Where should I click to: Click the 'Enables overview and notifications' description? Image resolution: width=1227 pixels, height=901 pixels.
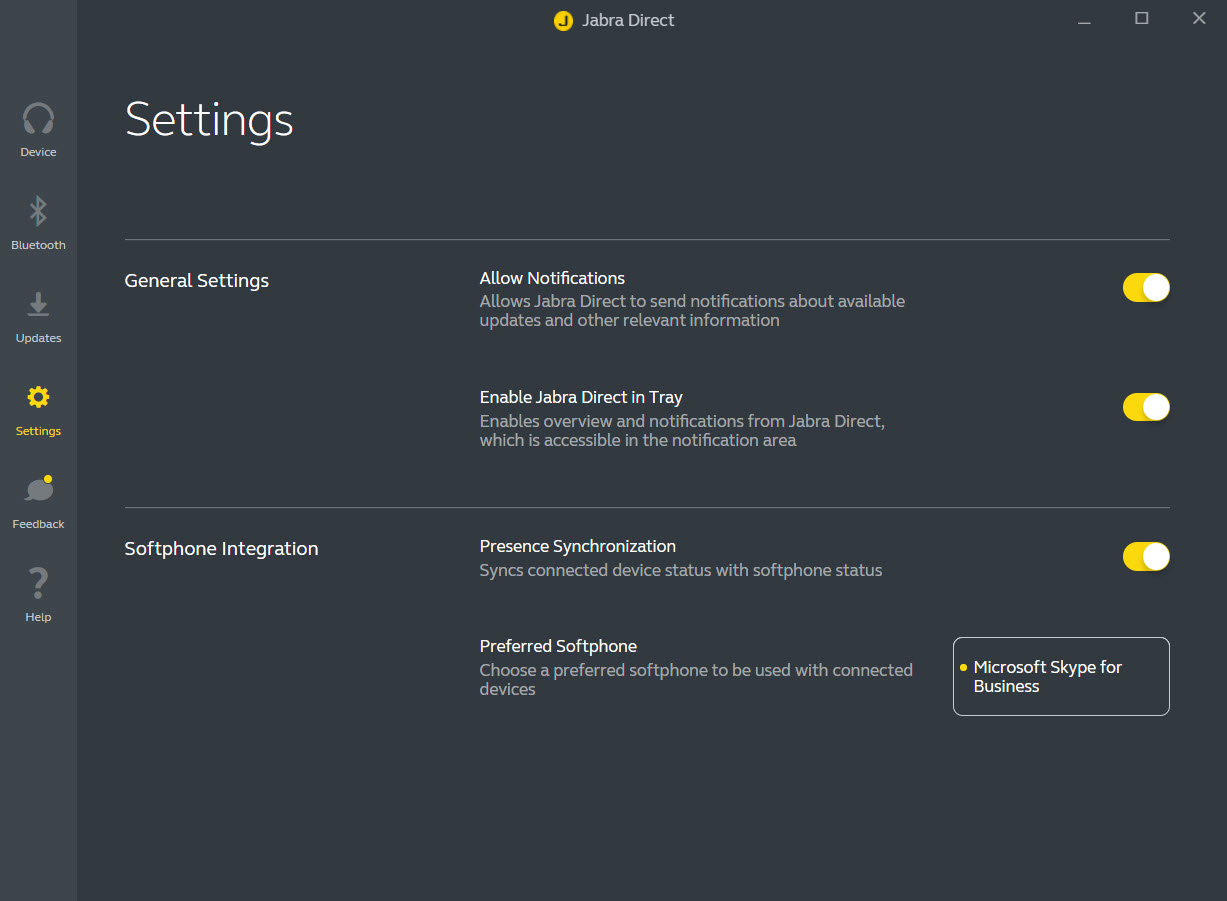[682, 430]
